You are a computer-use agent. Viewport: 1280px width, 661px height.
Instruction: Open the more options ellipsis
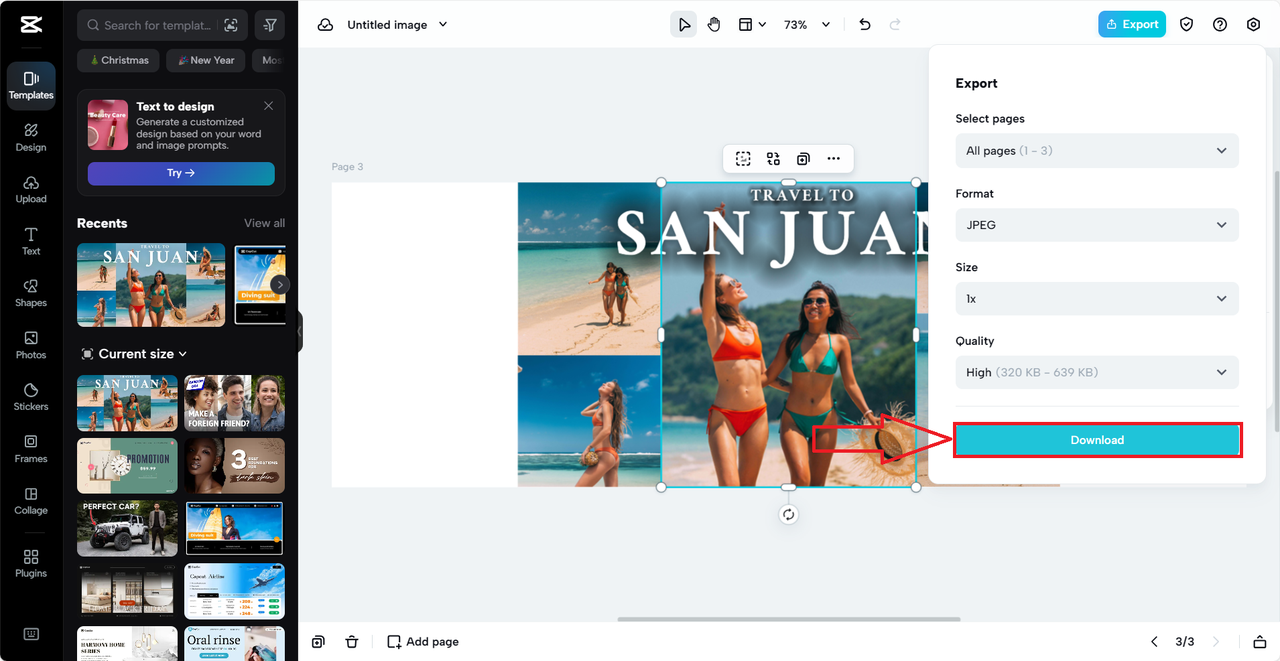[x=833, y=158]
